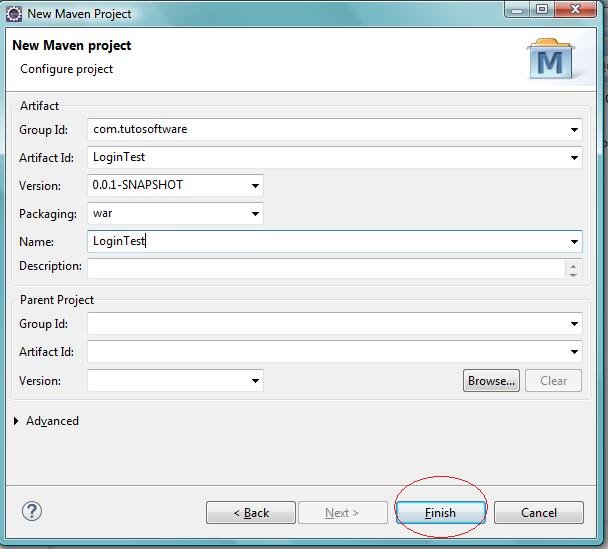The image size is (611, 552).
Task: Open the help question mark icon
Action: 32,511
